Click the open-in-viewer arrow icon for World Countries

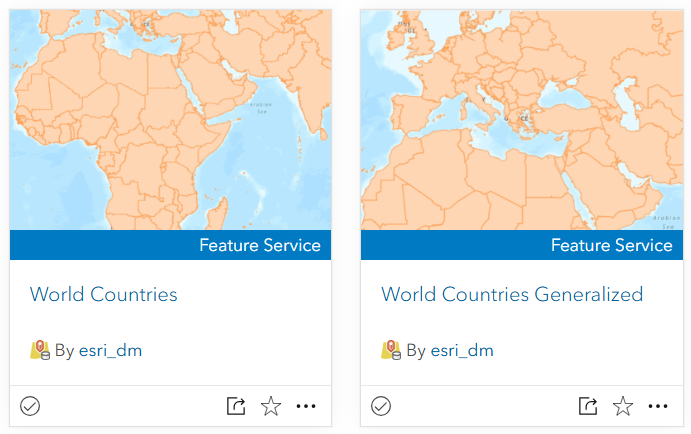pyautogui.click(x=236, y=406)
